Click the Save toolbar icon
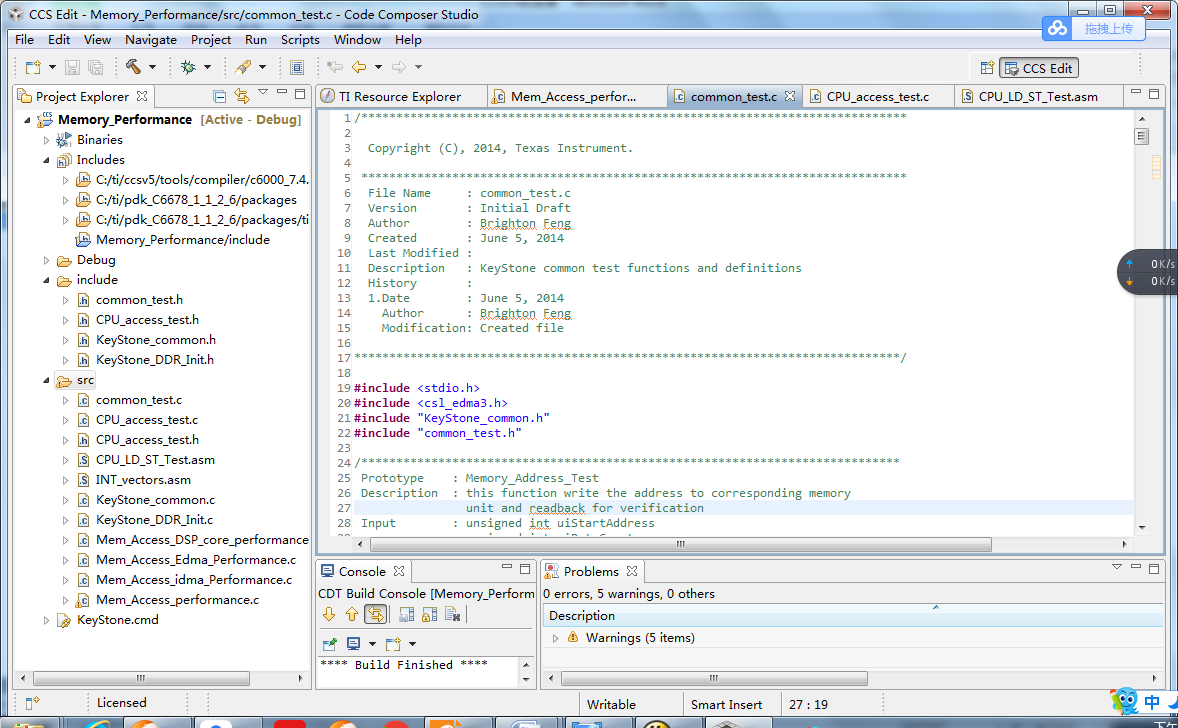 tap(72, 68)
